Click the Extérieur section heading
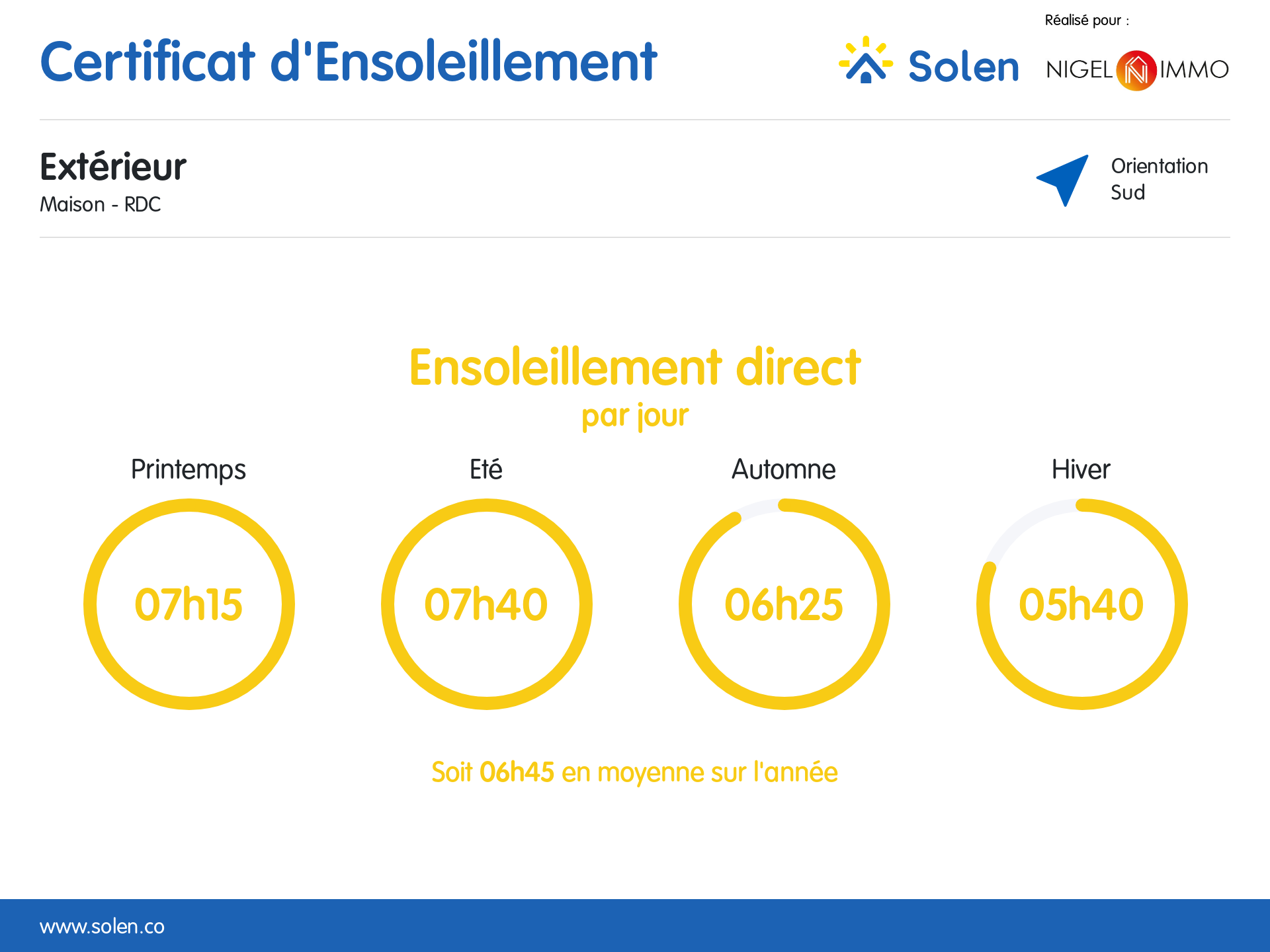 tap(113, 167)
